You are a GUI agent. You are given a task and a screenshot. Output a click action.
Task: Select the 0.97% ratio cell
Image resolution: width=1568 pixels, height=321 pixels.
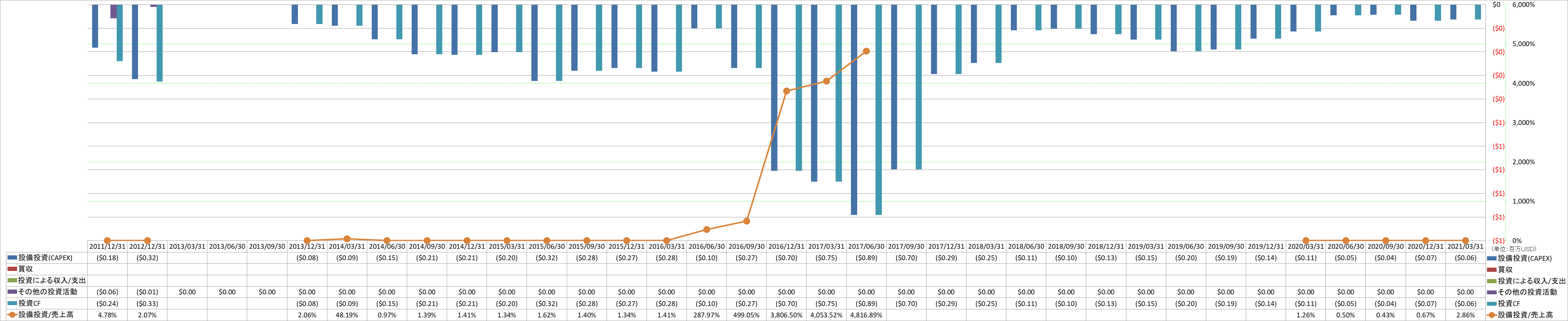pyautogui.click(x=386, y=315)
